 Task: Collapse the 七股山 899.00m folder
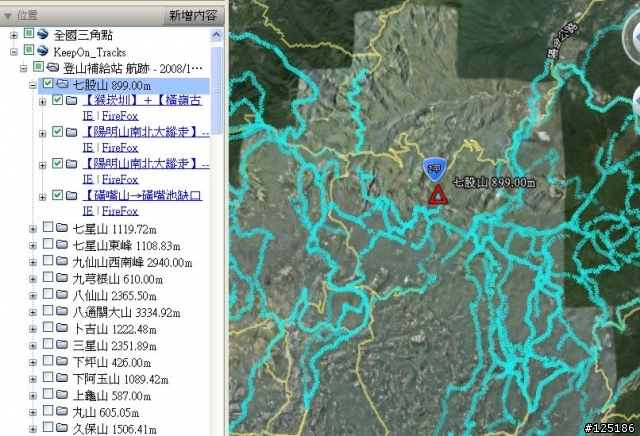tap(33, 85)
